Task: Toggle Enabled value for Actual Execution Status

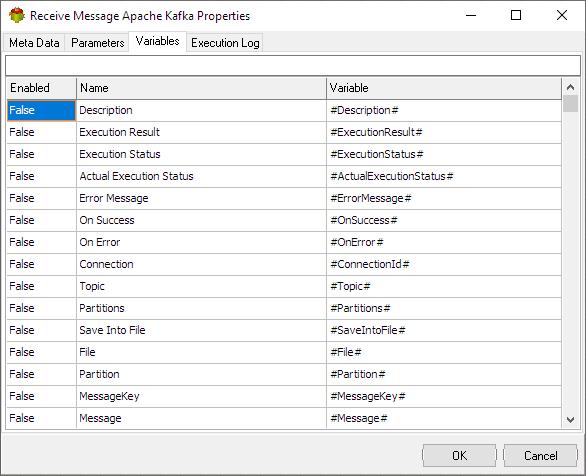Action: pyautogui.click(x=41, y=176)
